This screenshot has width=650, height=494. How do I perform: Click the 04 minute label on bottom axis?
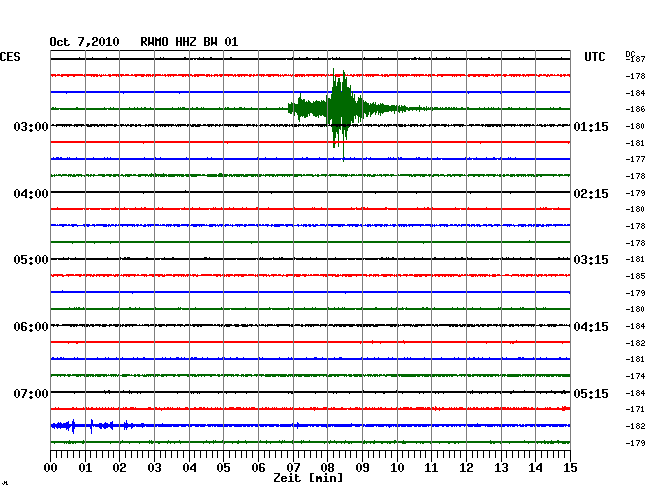coord(189,467)
